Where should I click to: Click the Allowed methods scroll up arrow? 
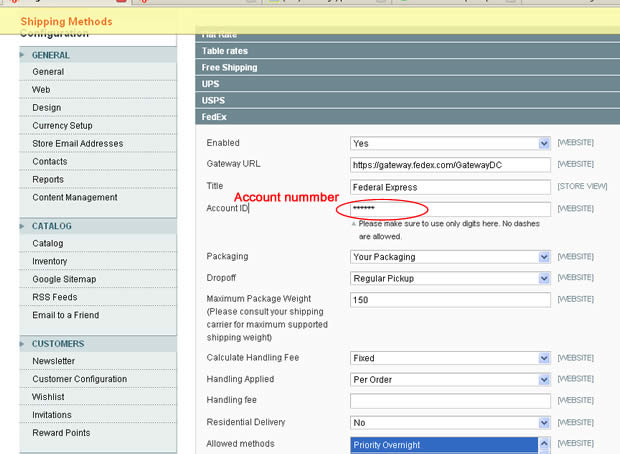pos(544,443)
